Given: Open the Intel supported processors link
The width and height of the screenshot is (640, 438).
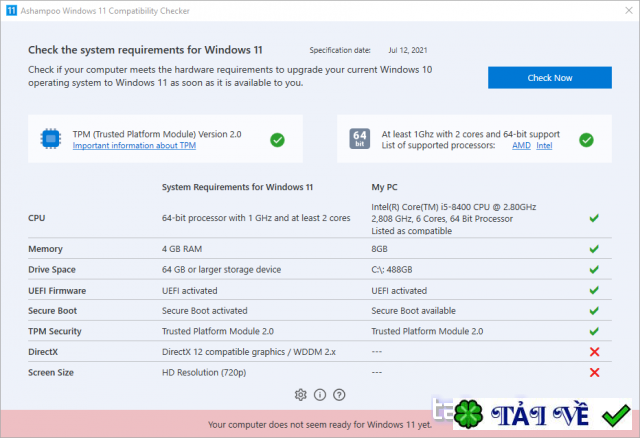Looking at the screenshot, I should point(544,146).
